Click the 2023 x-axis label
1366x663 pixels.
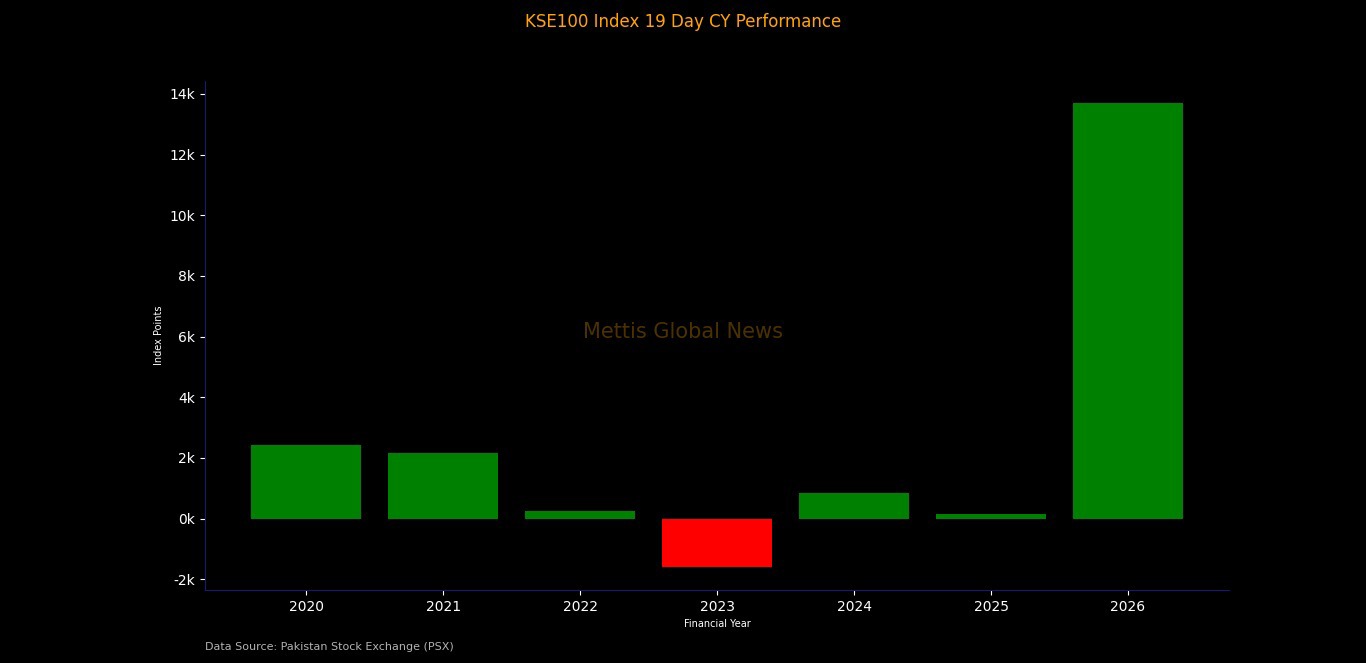[x=716, y=606]
